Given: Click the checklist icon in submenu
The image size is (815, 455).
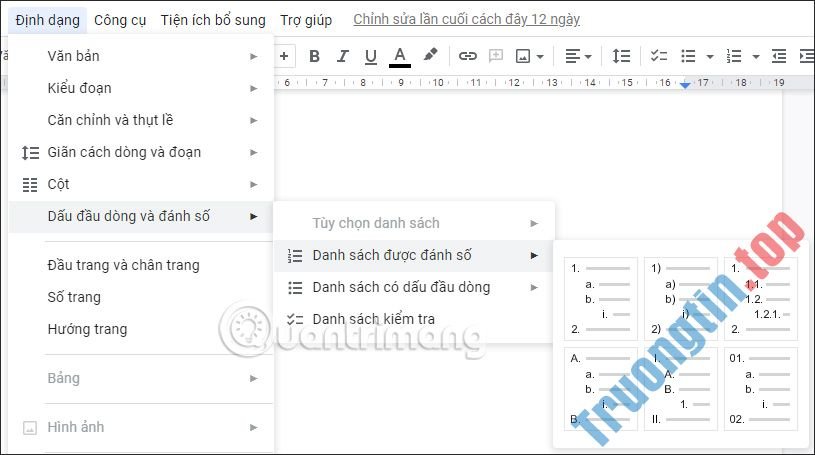Looking at the screenshot, I should 295,319.
